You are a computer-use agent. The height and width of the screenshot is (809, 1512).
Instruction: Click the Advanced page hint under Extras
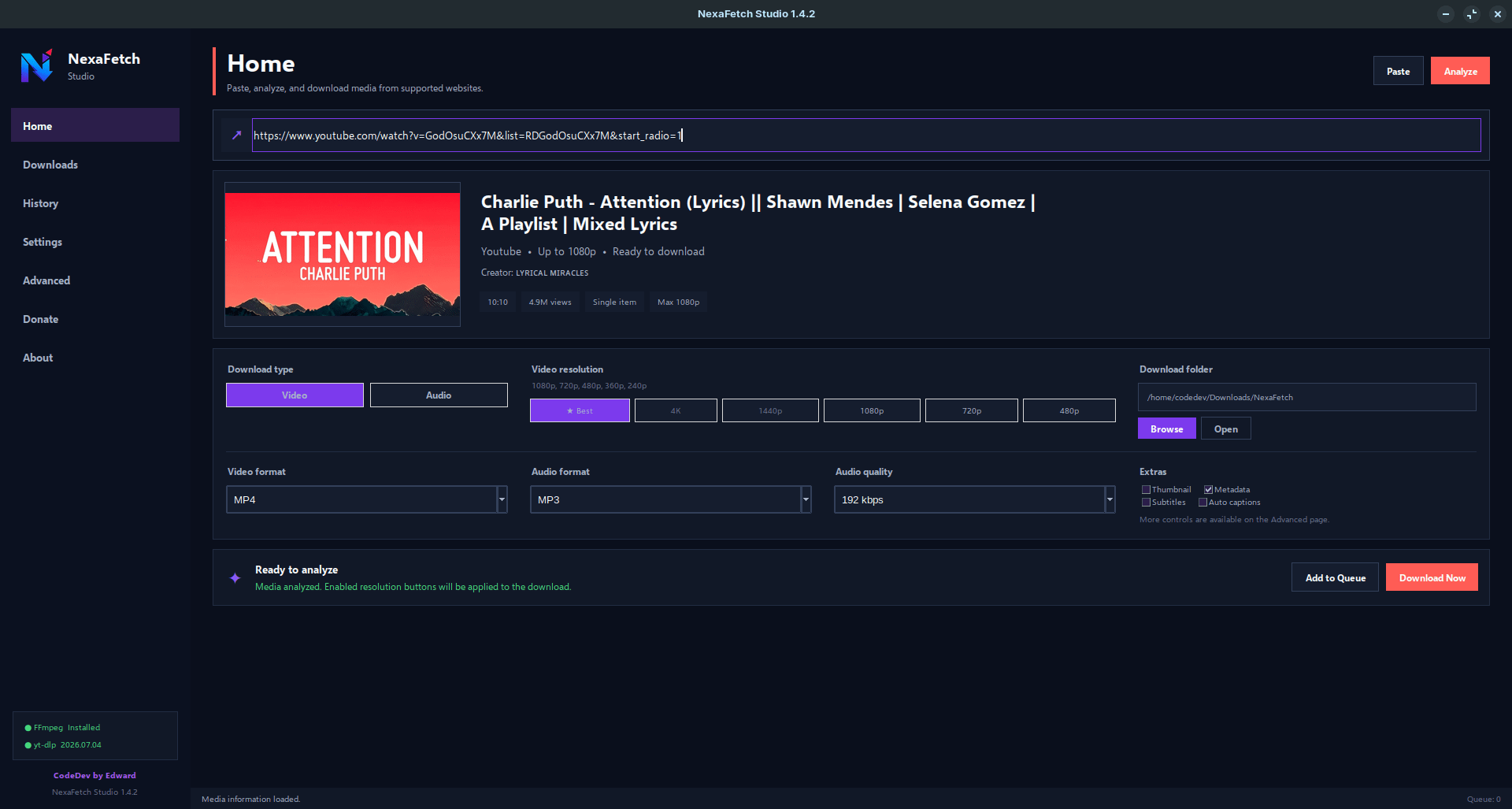1234,520
